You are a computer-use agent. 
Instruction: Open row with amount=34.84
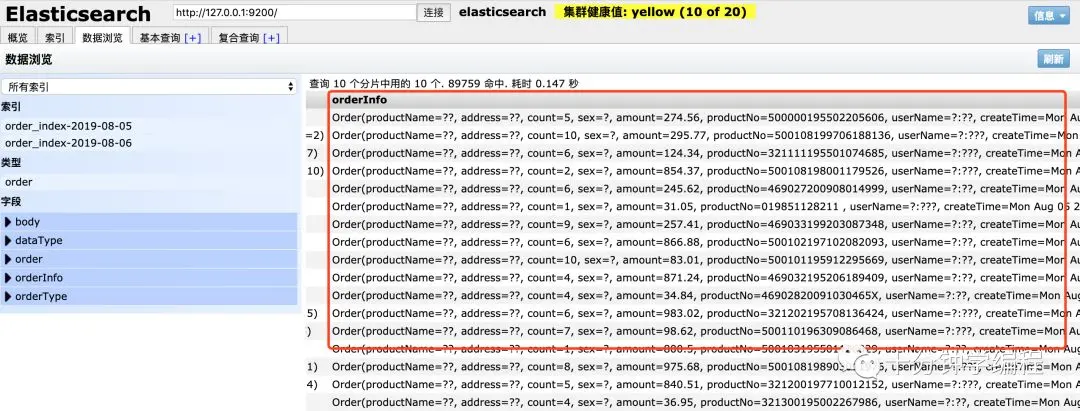point(693,295)
